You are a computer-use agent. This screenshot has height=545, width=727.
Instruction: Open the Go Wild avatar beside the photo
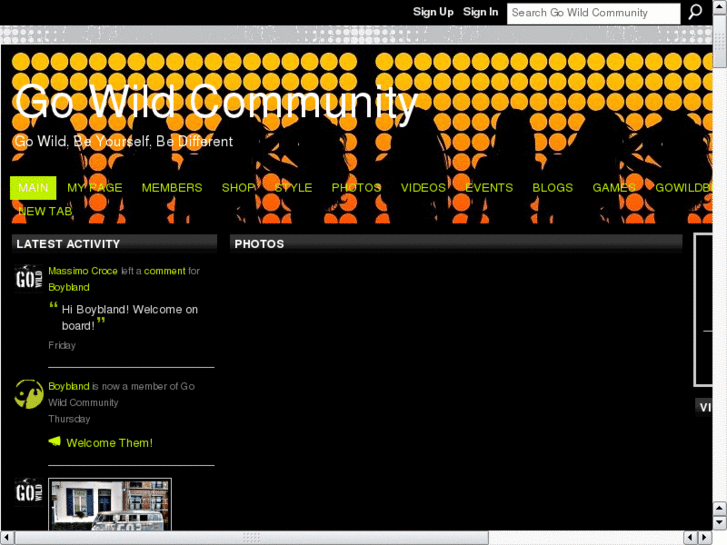coord(29,492)
